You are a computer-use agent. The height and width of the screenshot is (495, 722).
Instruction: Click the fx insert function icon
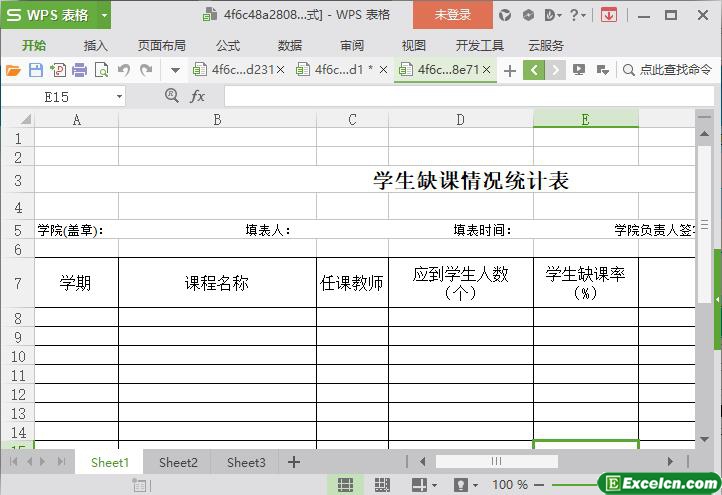[x=198, y=96]
